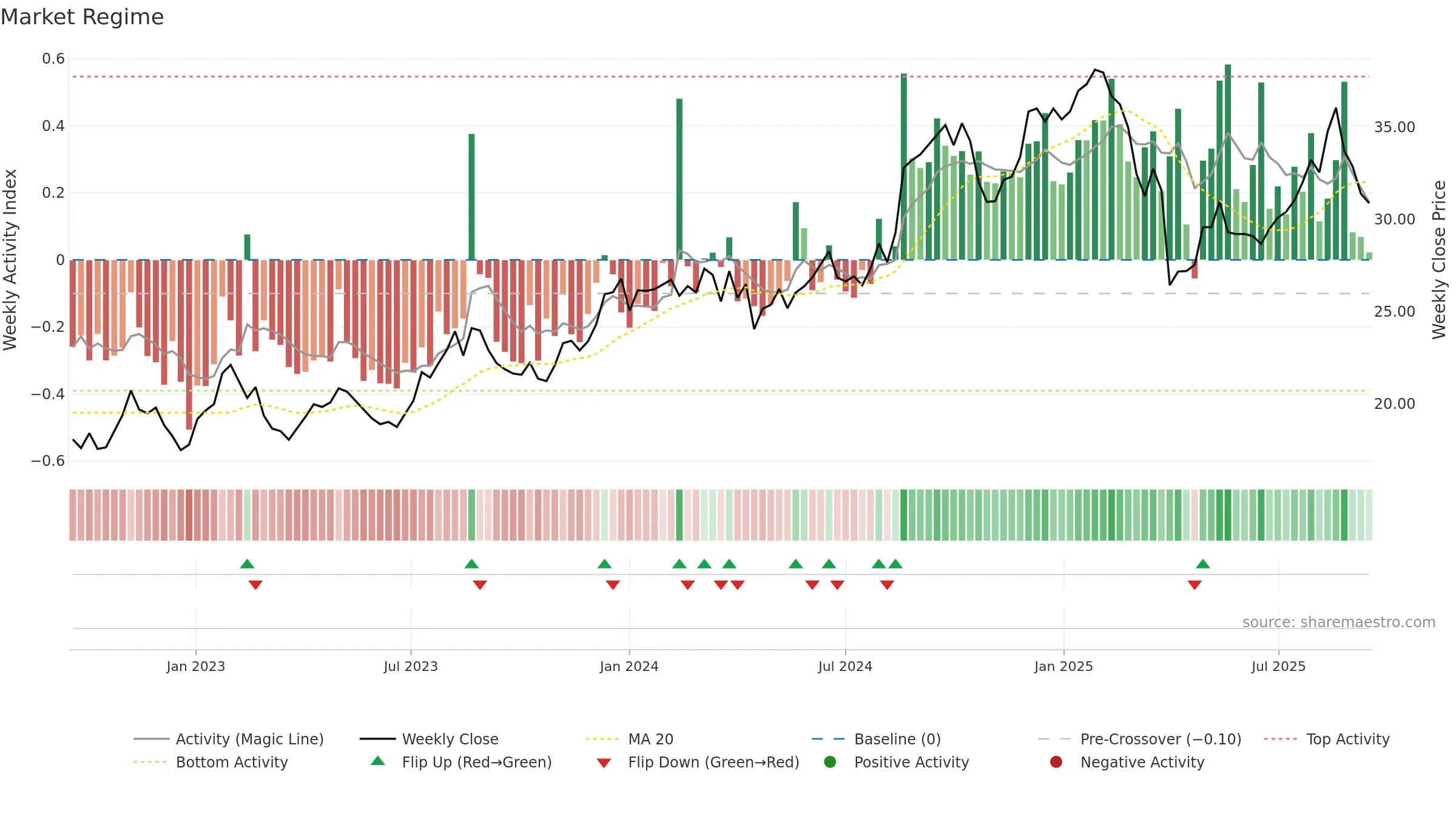Viewport: 1456px width, 819px height.
Task: Click the −0.4 activity axis label
Action: (48, 394)
